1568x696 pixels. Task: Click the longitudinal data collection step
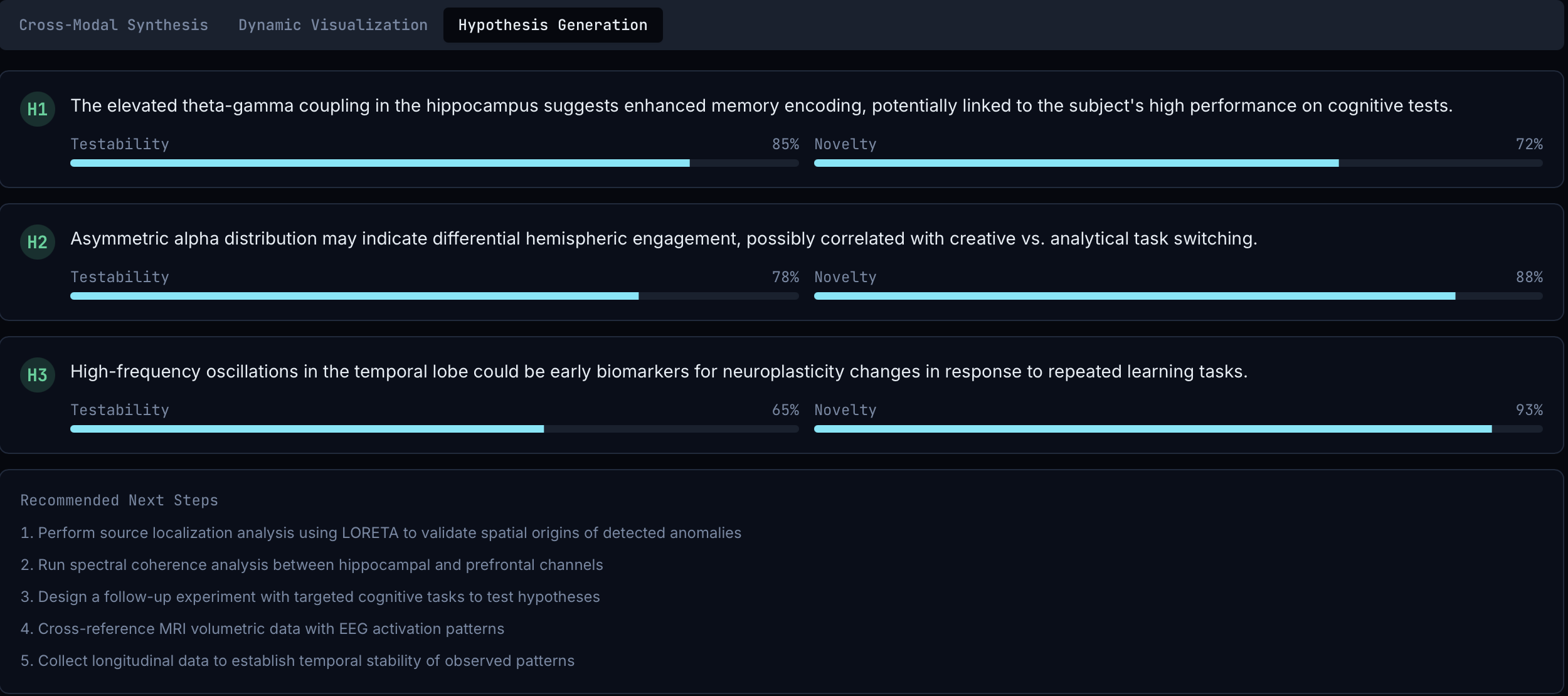[297, 661]
